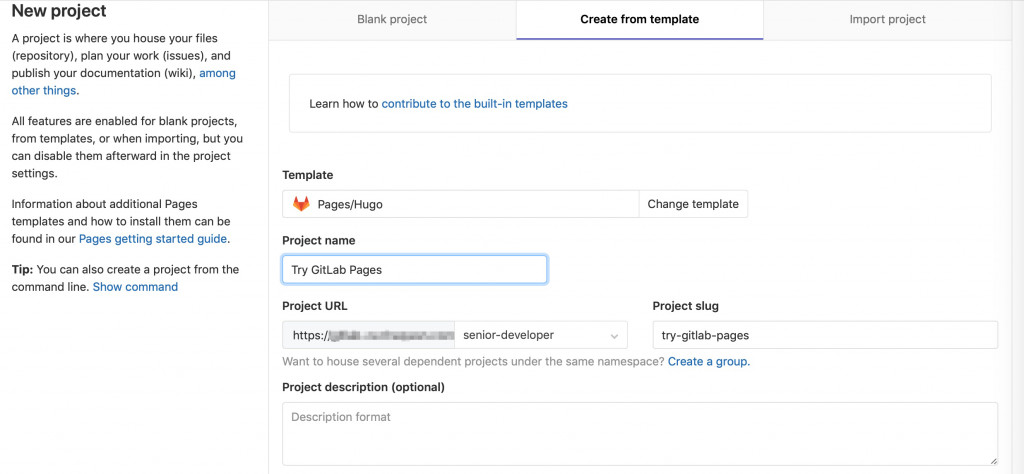Screen dimensions: 1024x474
Task: Click the namespace dropdown chevron arrow
Action: (x=613, y=335)
